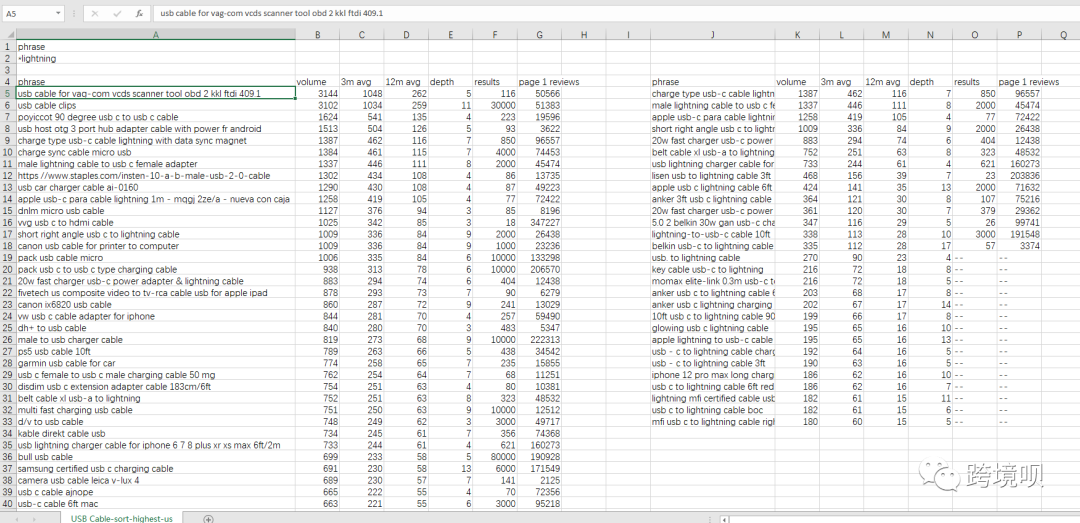This screenshot has width=1080, height=523.
Task: Click cell 'poyiccot 90 degree usb c to usb c cable'
Action: [x=156, y=117]
